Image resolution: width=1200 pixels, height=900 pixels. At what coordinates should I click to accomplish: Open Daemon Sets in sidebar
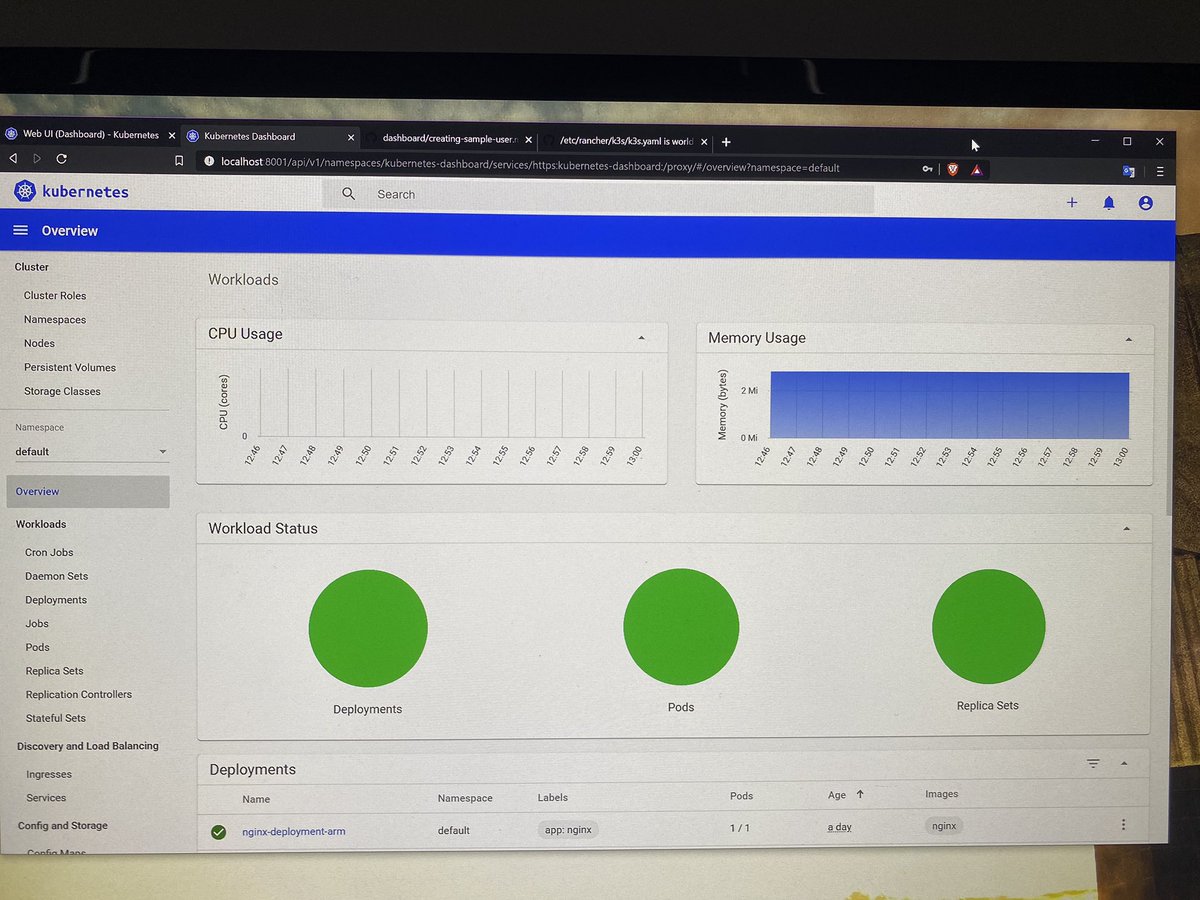(56, 577)
